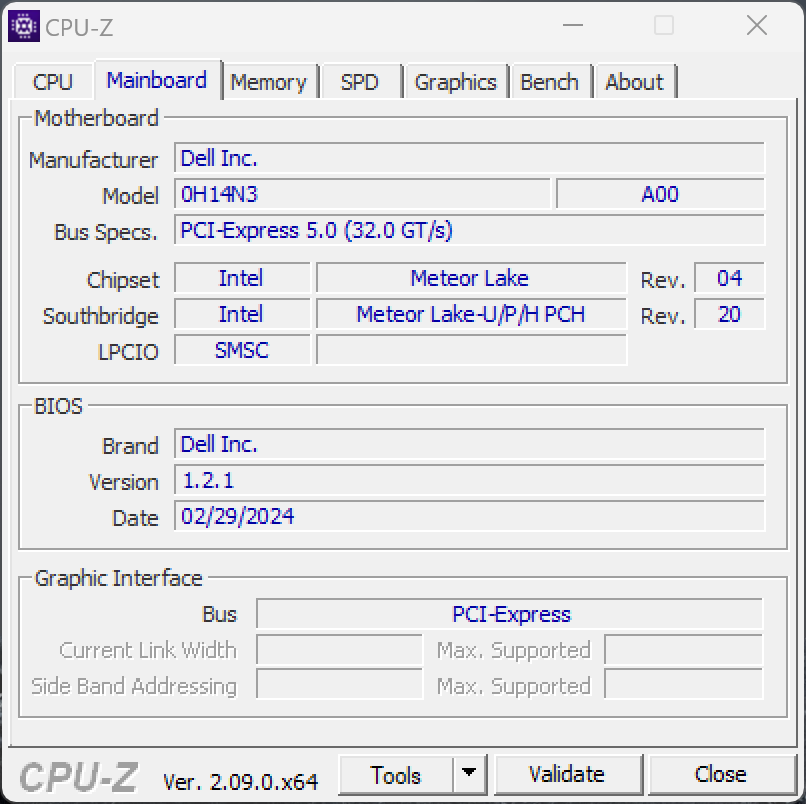The width and height of the screenshot is (806, 804).
Task: Click the empty Side Band Addressing field
Action: click(340, 684)
